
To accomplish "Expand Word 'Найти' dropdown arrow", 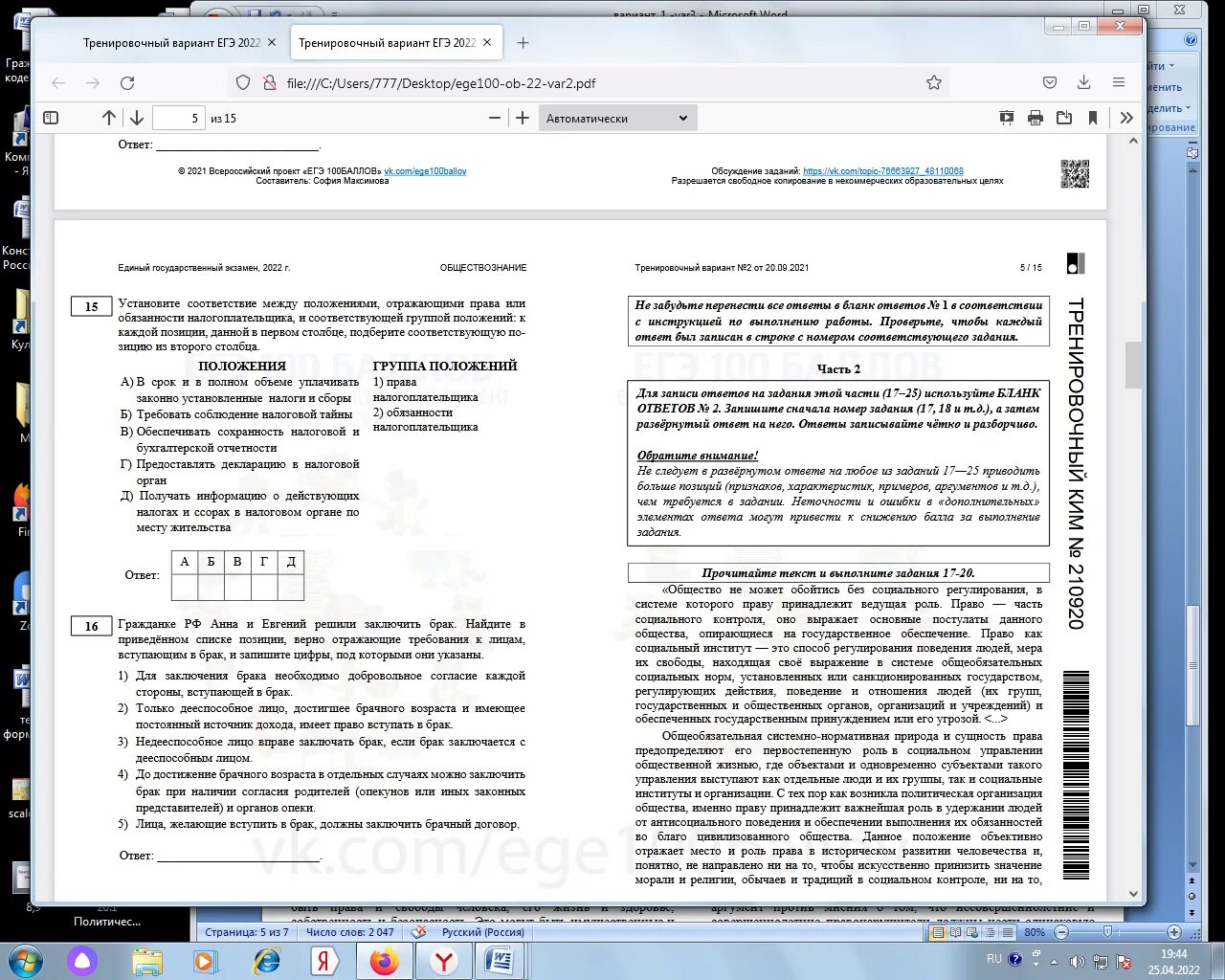I will [x=1171, y=66].
